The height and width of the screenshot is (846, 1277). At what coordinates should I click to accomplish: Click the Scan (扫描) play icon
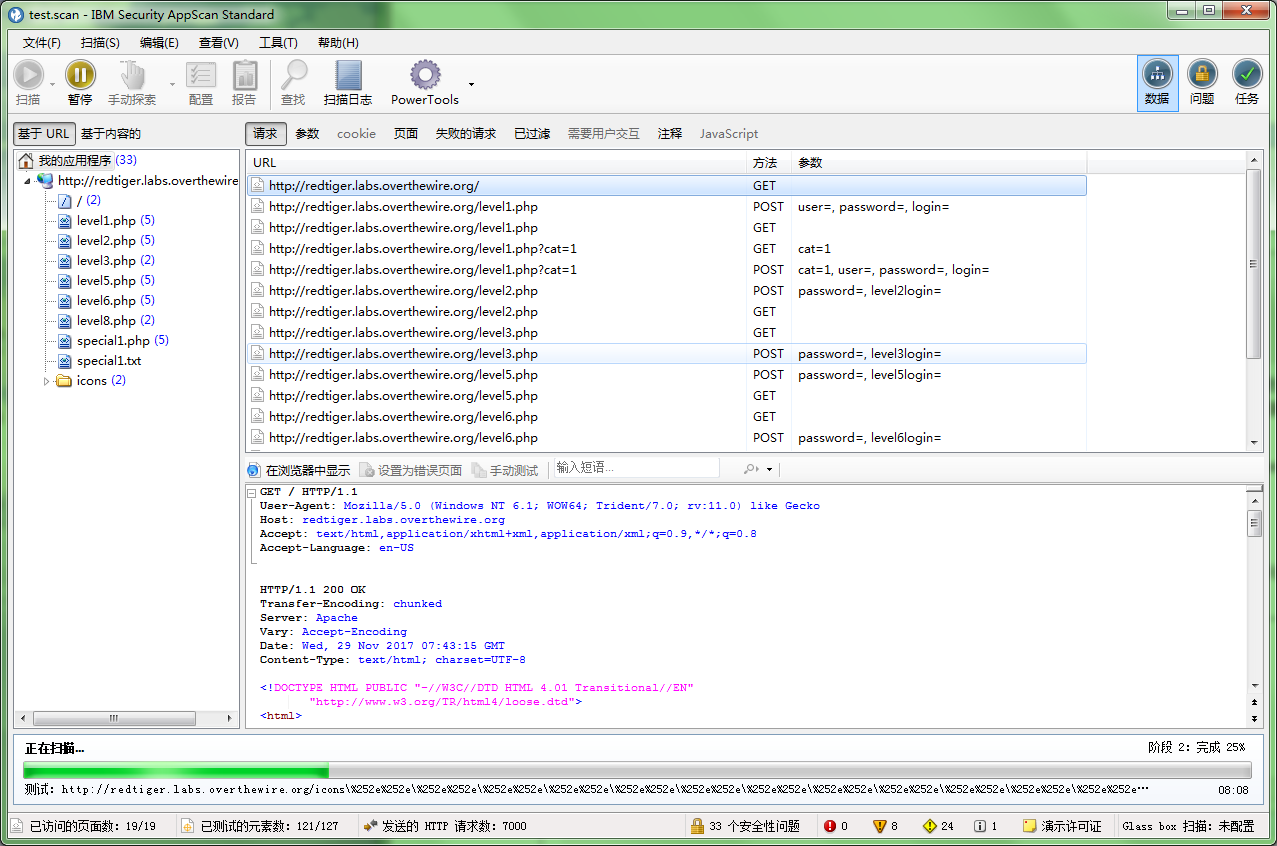(x=28, y=75)
